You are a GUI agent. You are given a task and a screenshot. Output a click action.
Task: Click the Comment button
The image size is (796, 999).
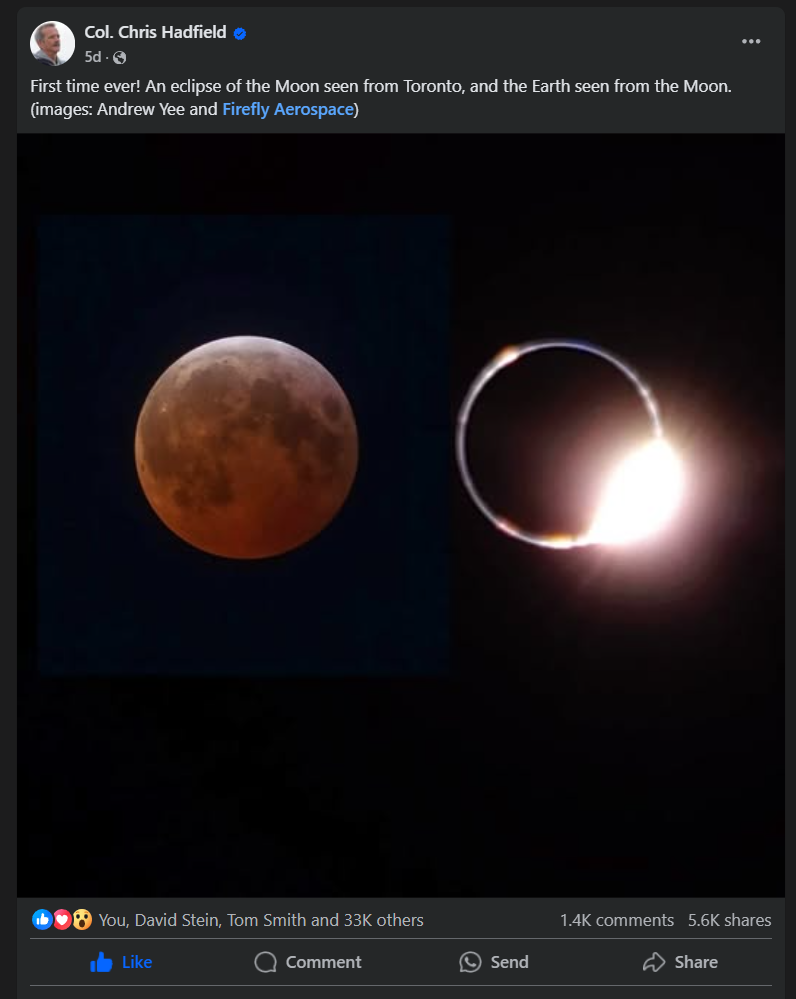[308, 962]
